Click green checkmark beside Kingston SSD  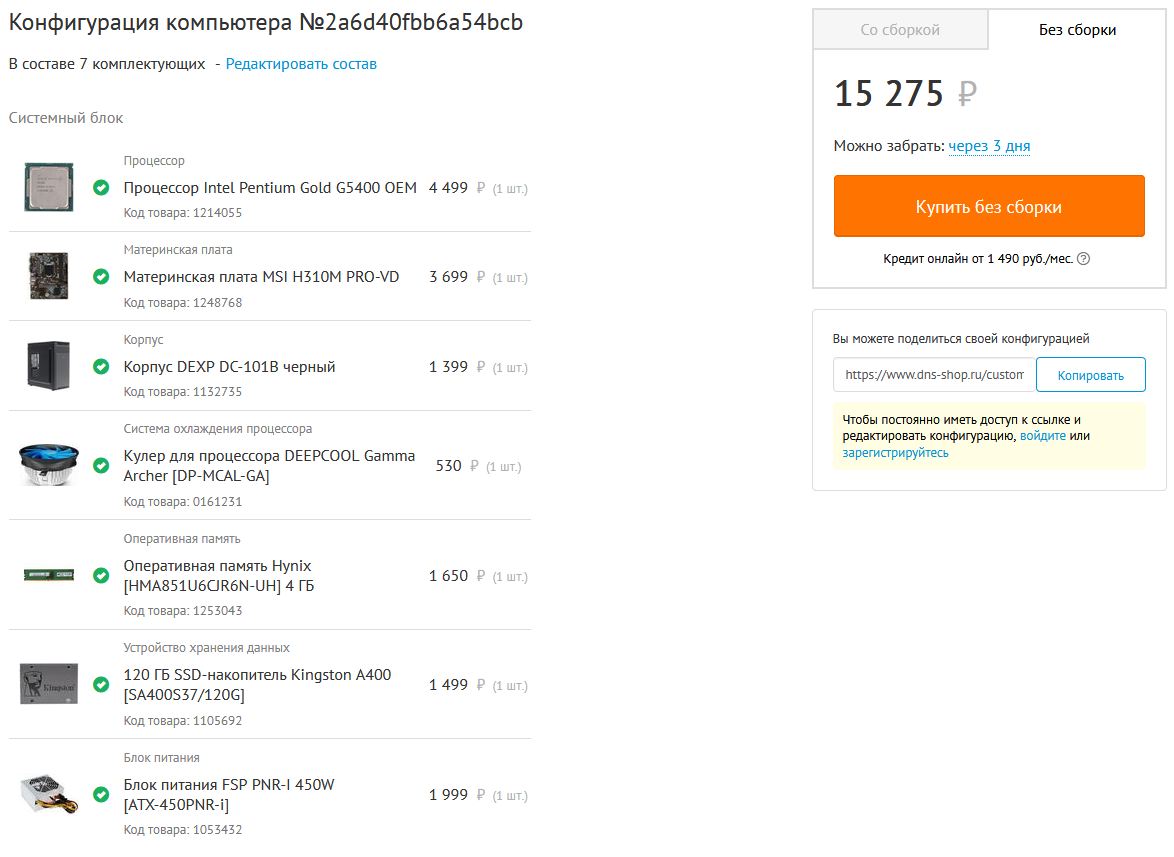101,685
